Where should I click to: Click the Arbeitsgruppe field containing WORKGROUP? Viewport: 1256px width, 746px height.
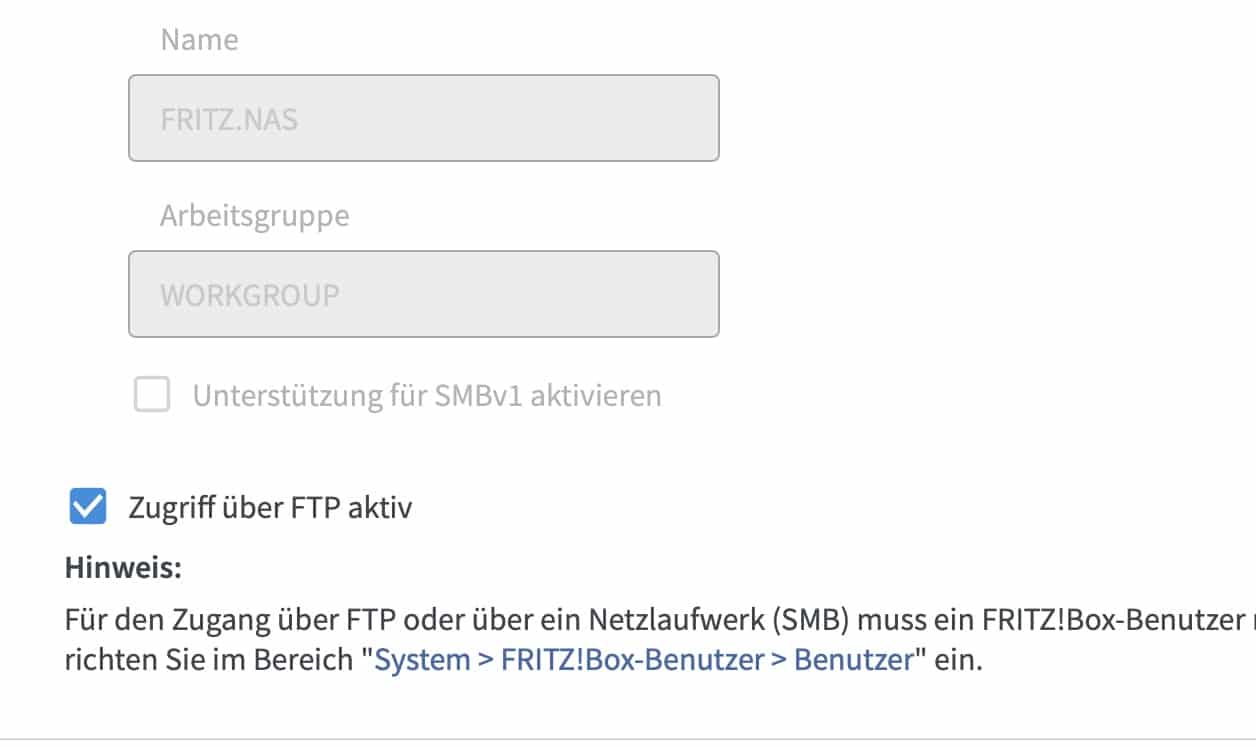click(x=423, y=294)
